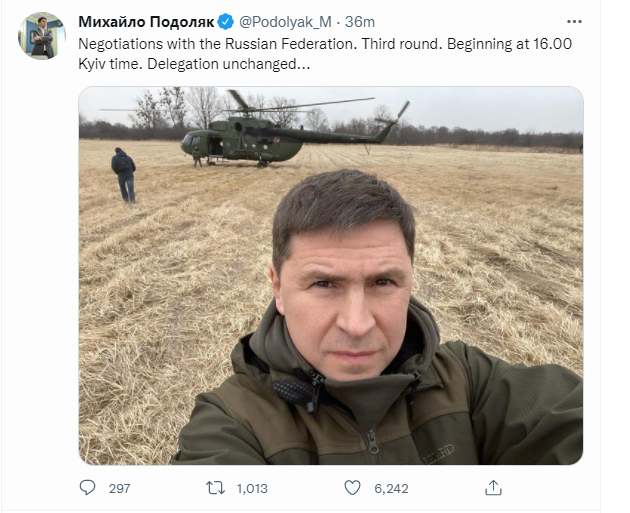This screenshot has width=630, height=513.
Task: Open the author's profile avatar
Action: coord(41,36)
